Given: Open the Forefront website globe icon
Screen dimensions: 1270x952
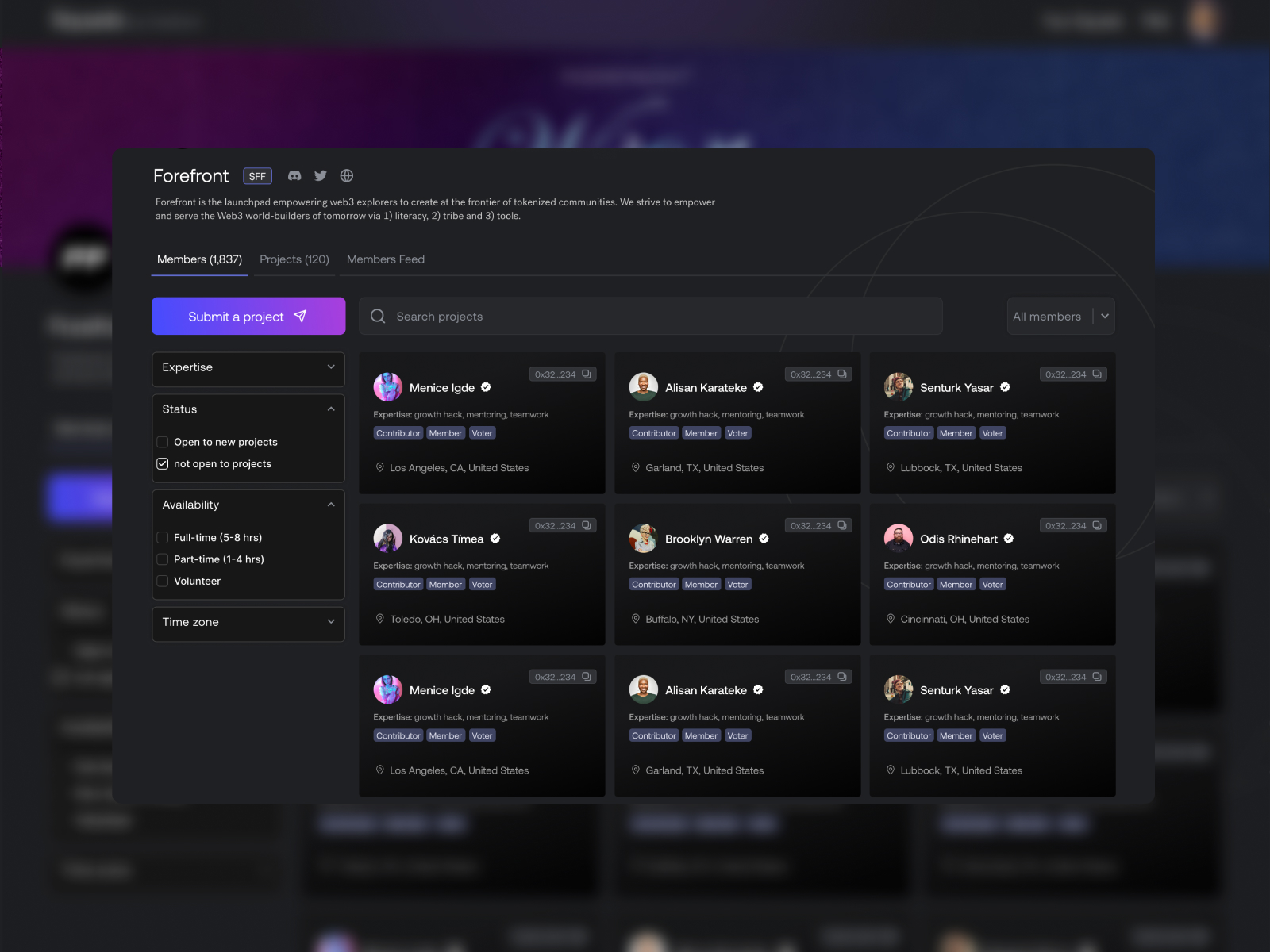Looking at the screenshot, I should click(x=347, y=176).
